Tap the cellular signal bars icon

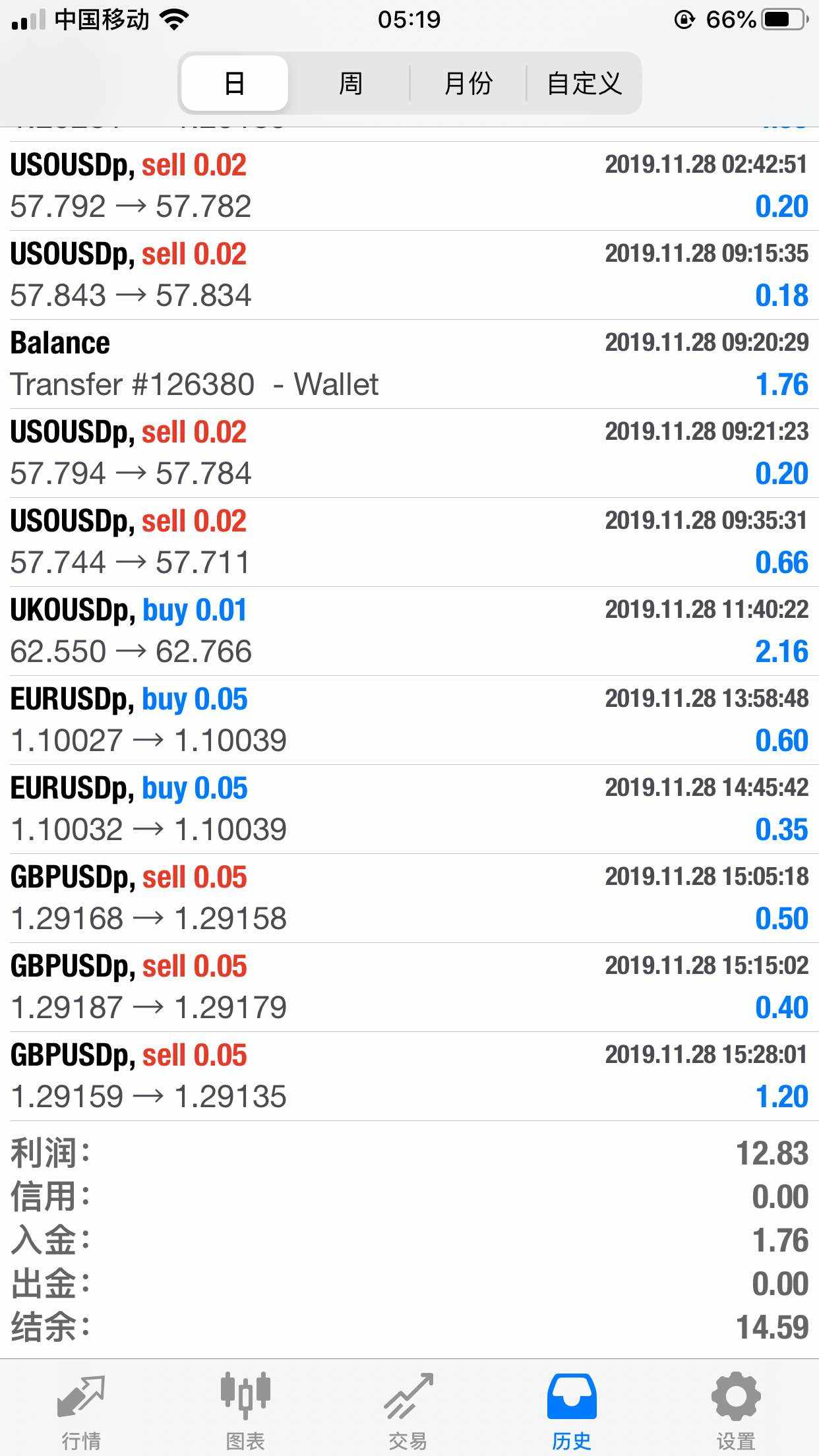(28, 21)
